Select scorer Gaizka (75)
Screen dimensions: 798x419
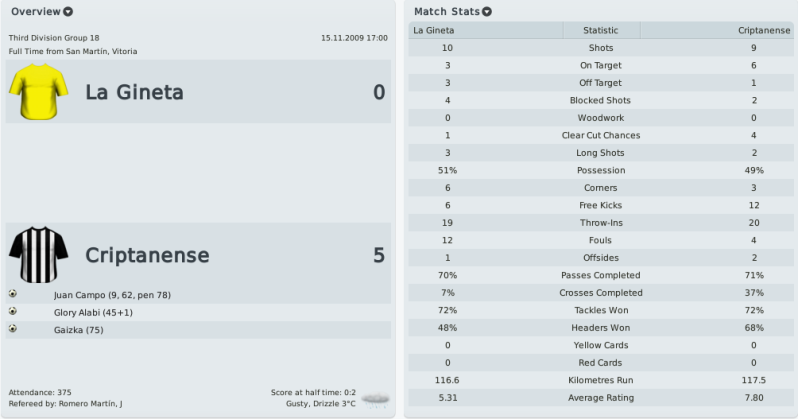78,330
